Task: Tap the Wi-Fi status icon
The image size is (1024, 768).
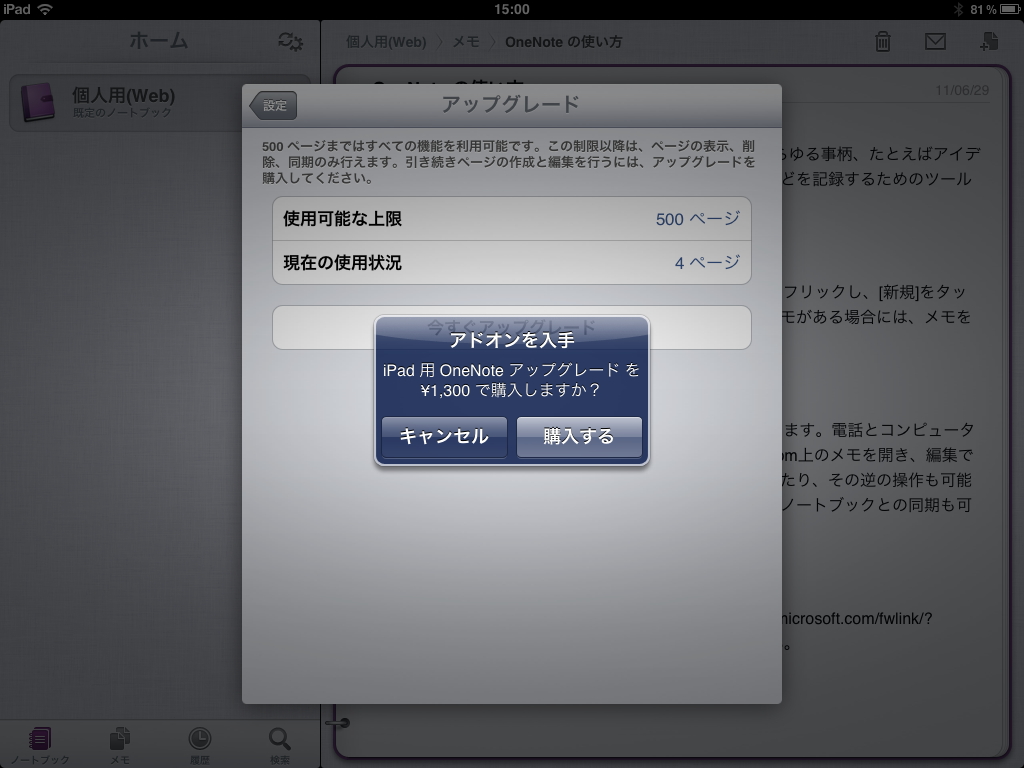Action: 44,9
